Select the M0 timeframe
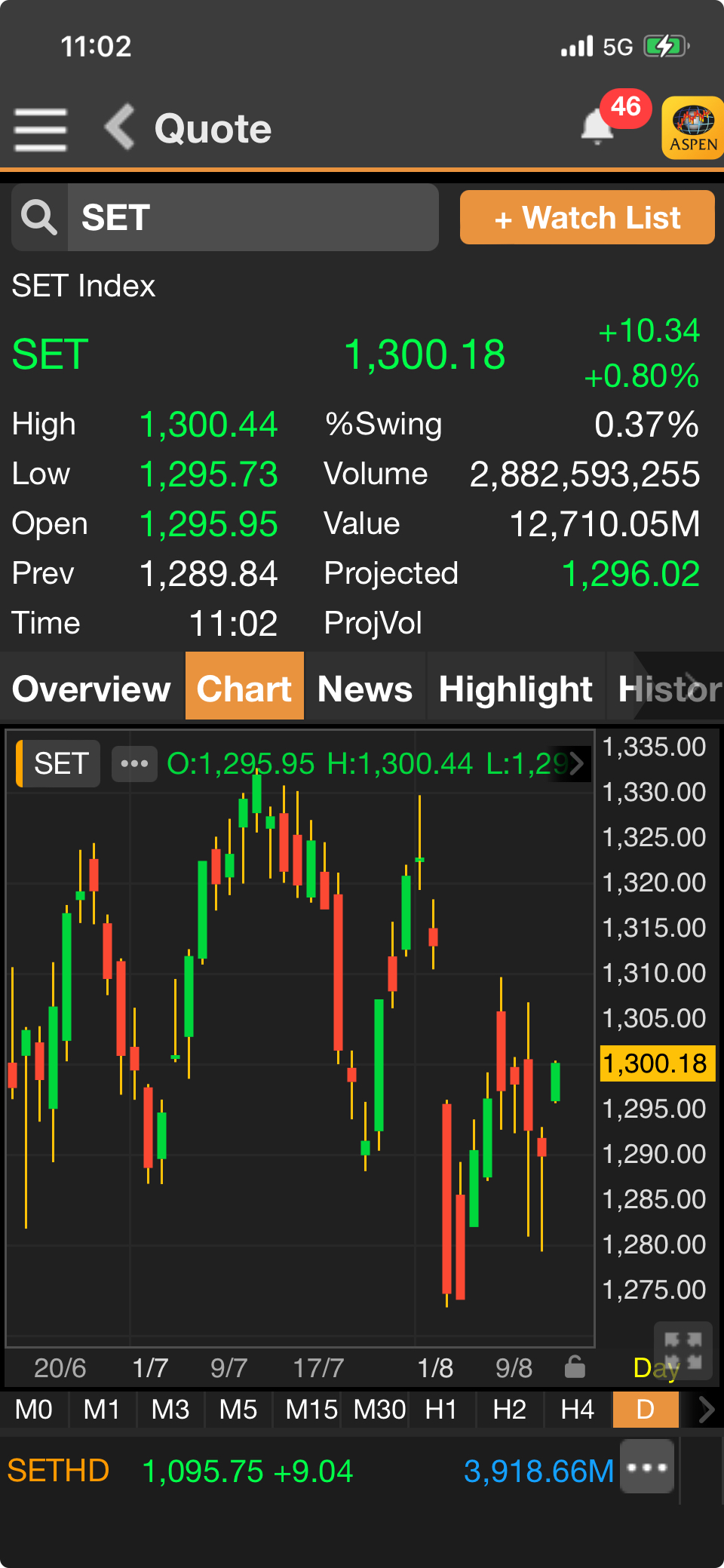Screen dimensions: 724x1568 point(34,1409)
